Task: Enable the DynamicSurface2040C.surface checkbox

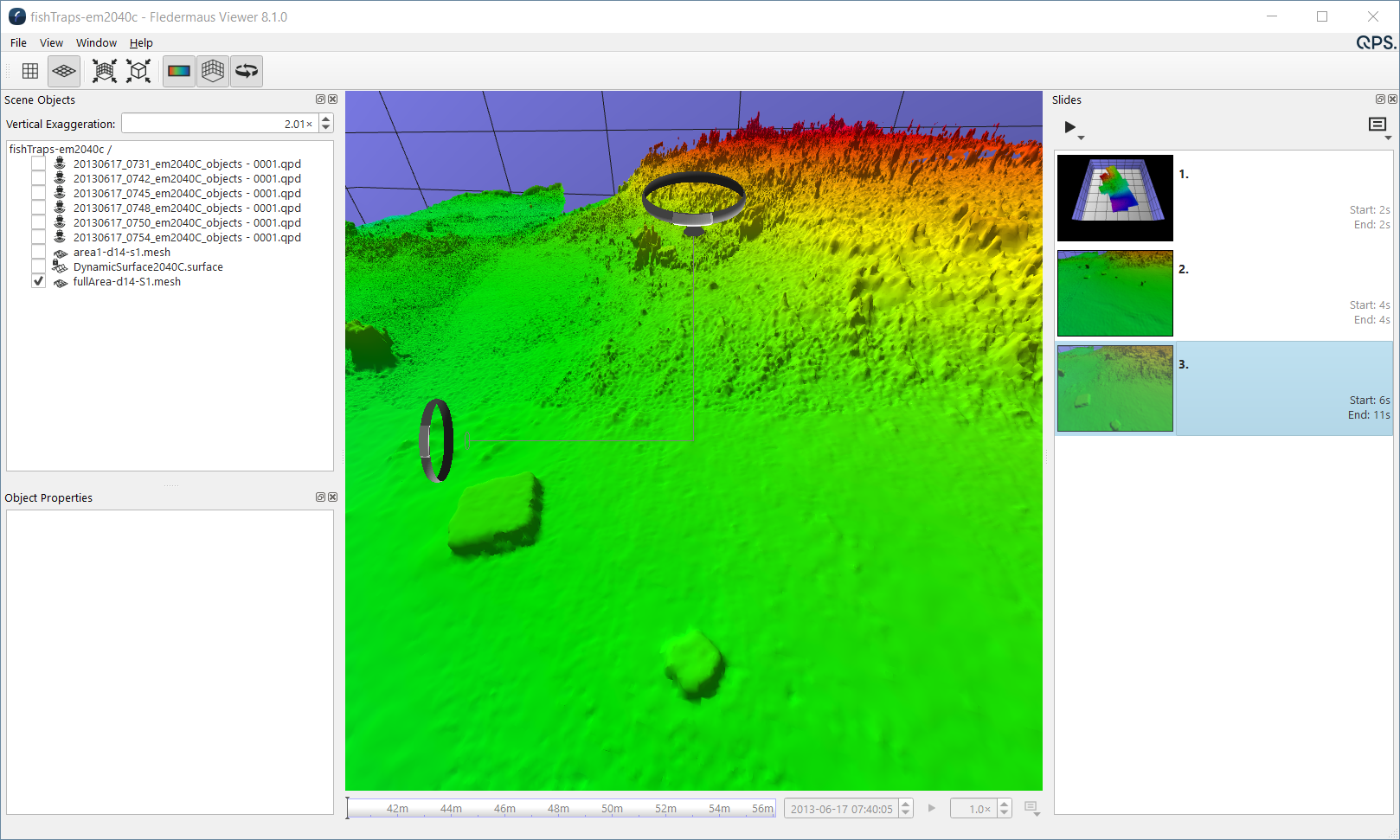Action: click(38, 267)
